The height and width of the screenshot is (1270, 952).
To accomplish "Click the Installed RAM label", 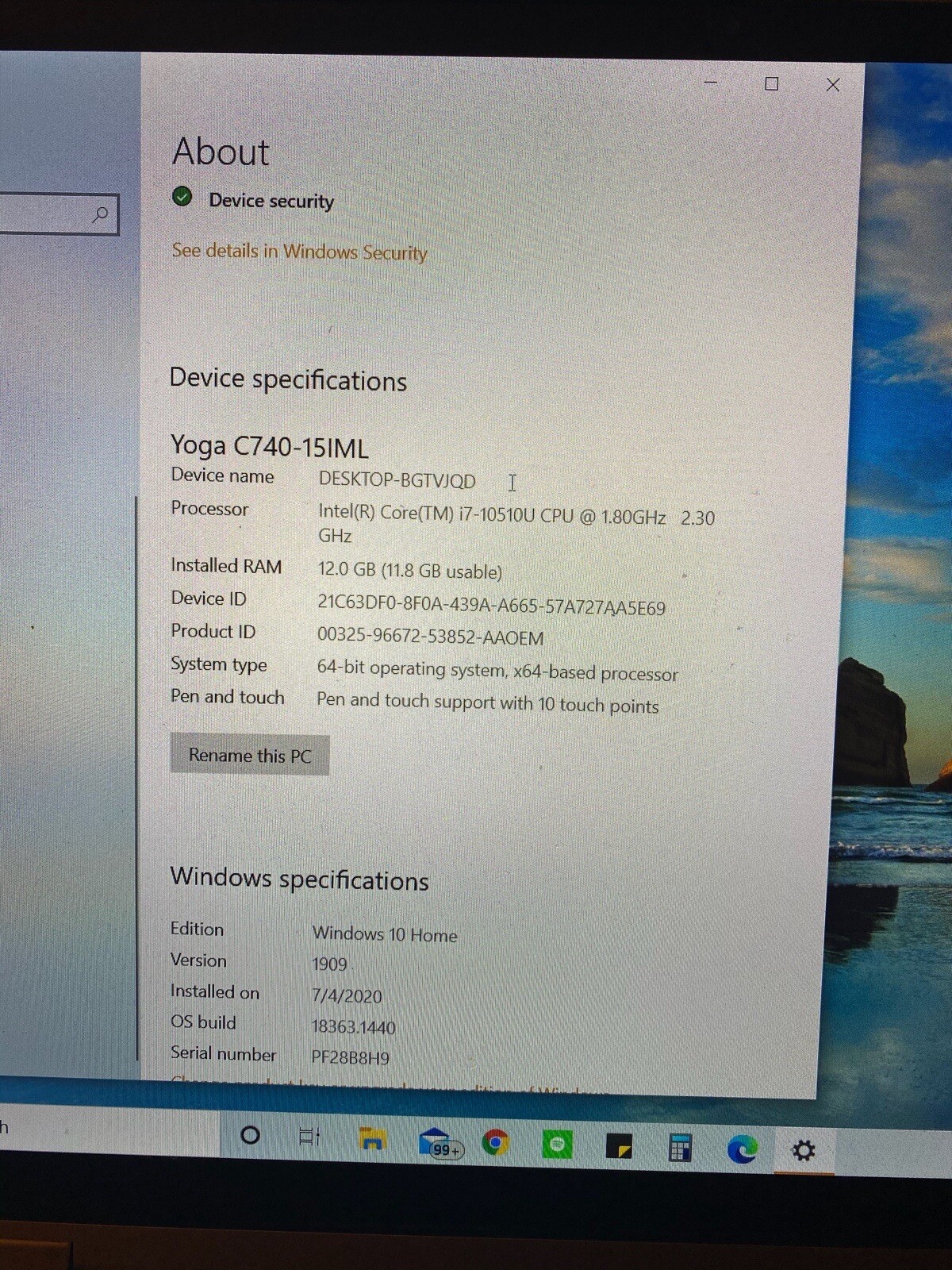I will (x=226, y=566).
